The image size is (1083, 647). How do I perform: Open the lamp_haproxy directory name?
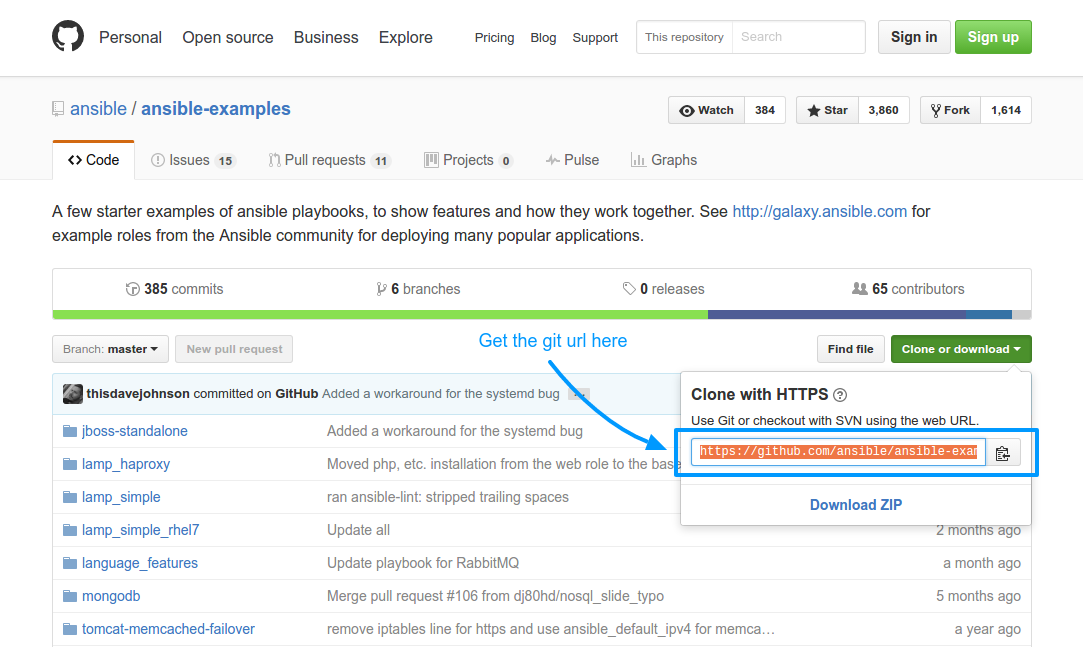[x=126, y=464]
